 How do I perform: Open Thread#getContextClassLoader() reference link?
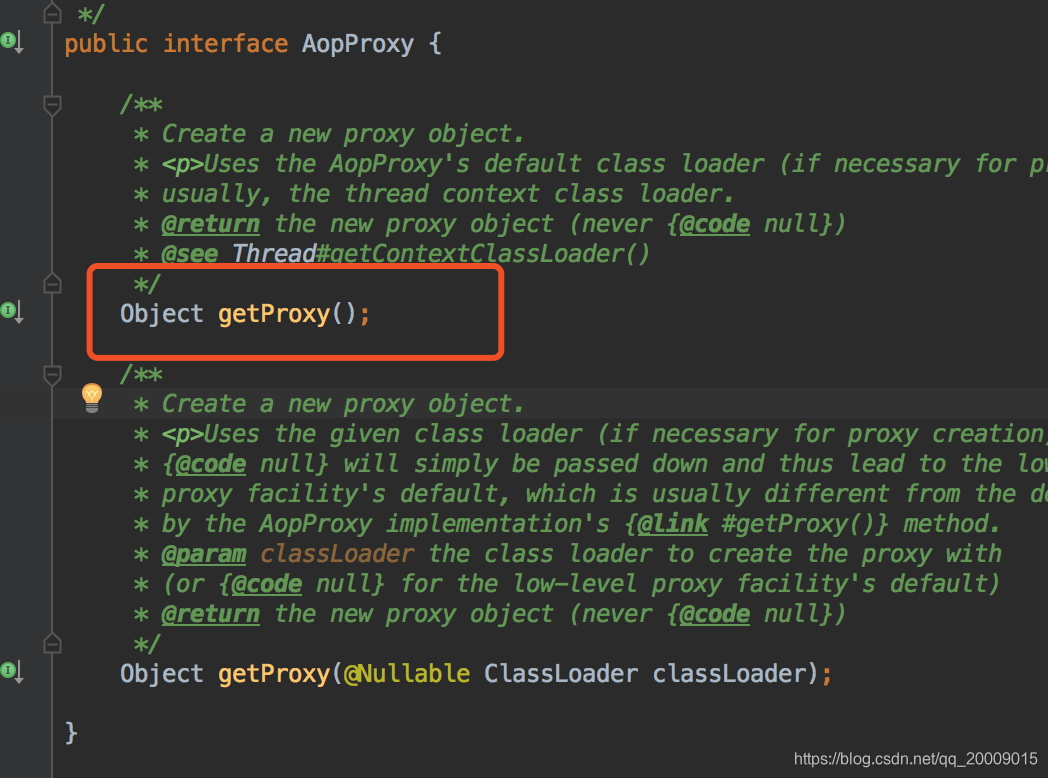pyautogui.click(x=440, y=254)
